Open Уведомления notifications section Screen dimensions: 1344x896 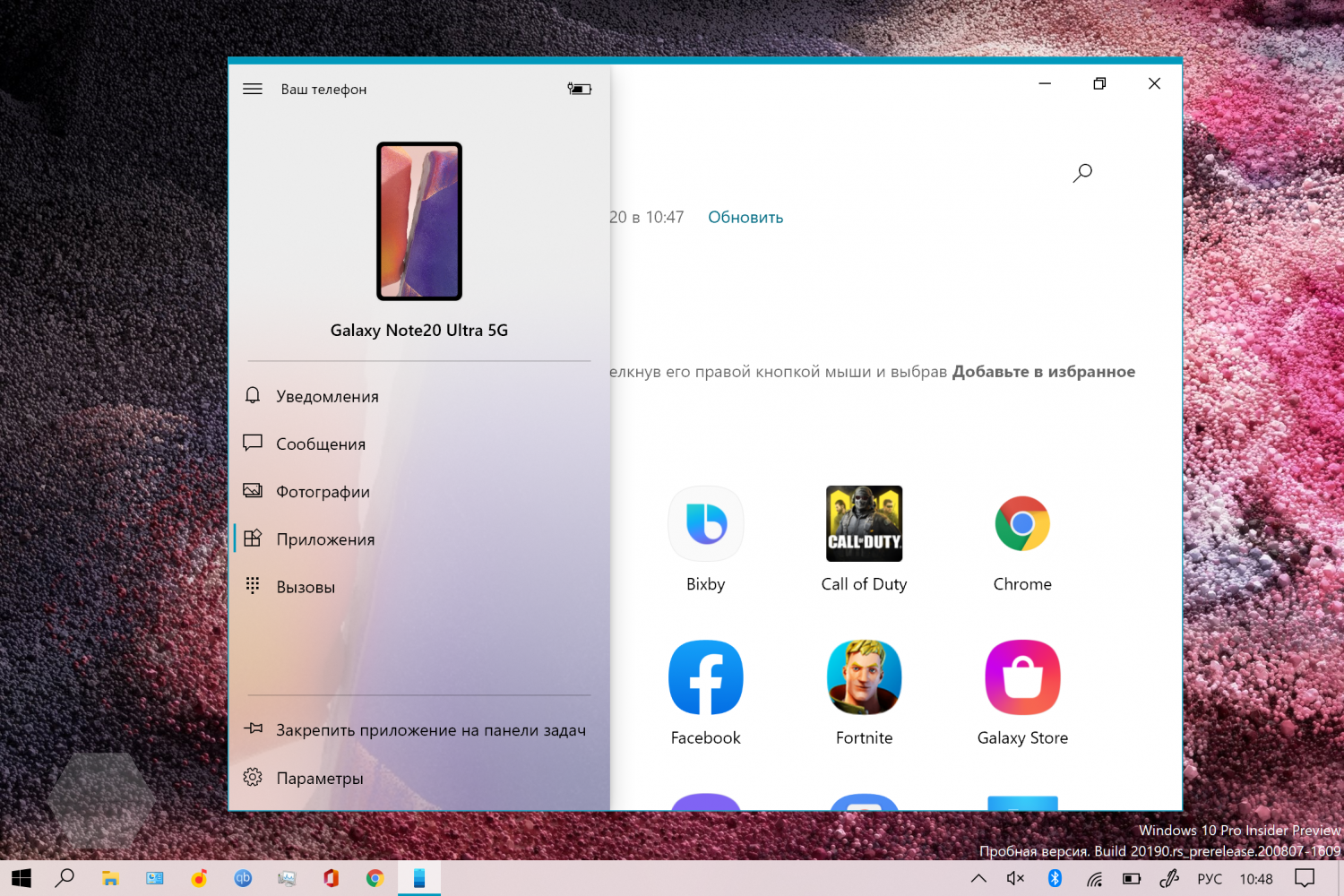[419, 396]
